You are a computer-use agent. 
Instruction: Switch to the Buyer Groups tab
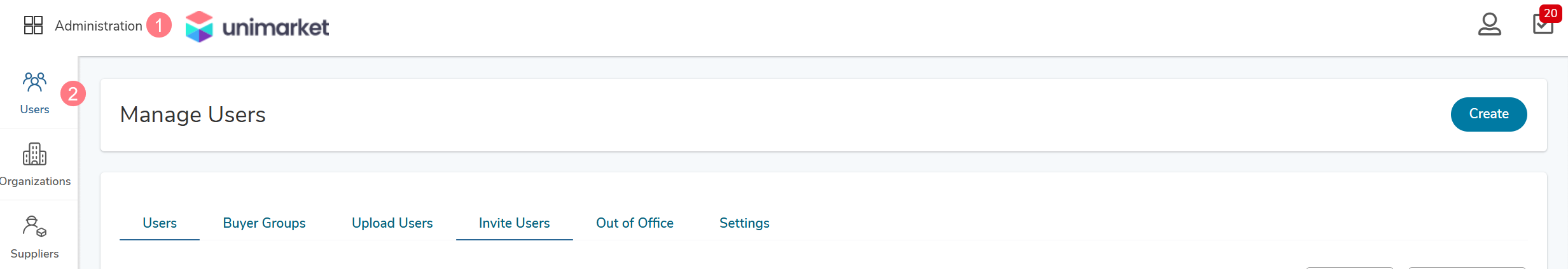tap(264, 223)
